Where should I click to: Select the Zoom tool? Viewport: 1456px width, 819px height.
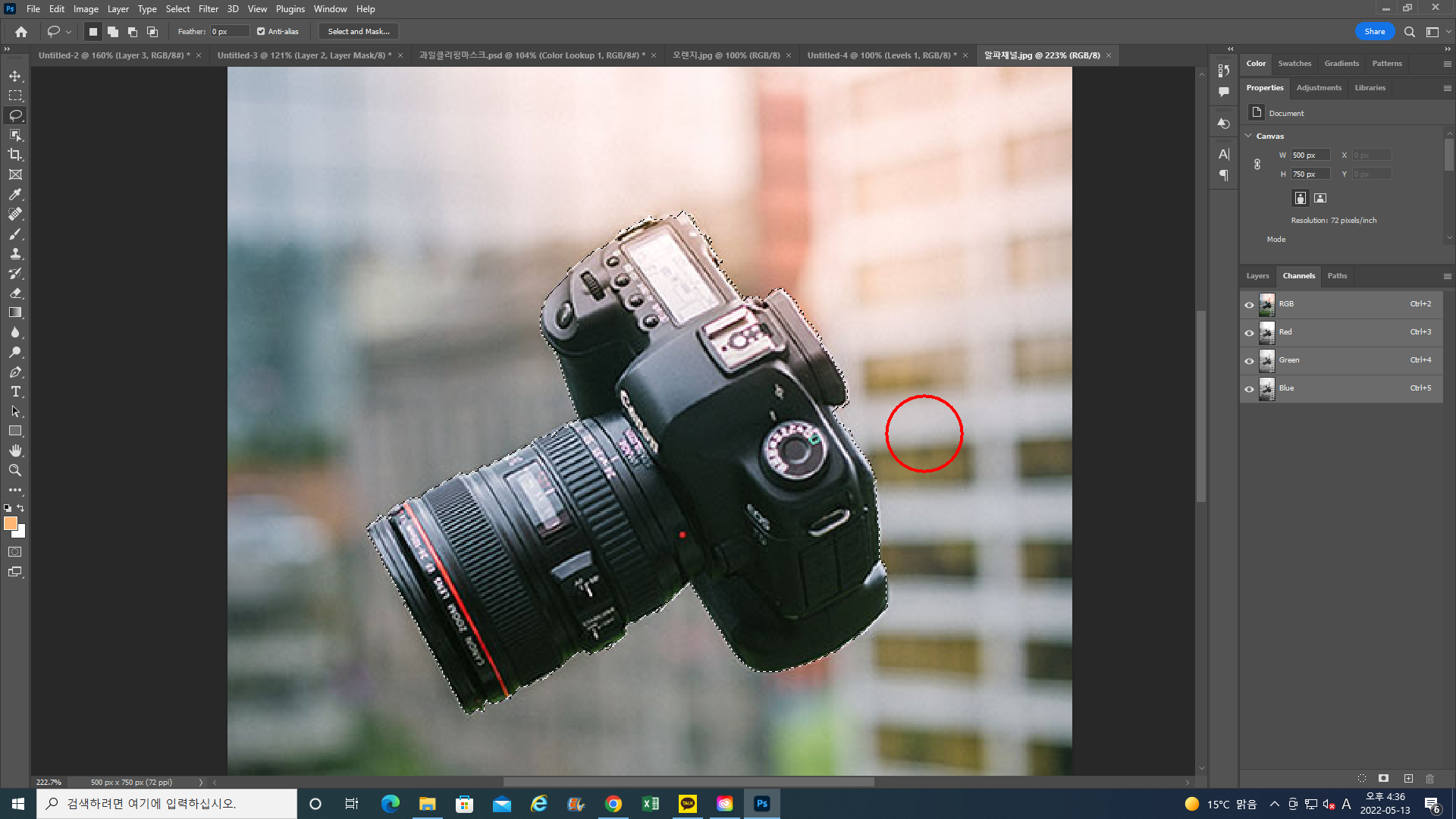pyautogui.click(x=15, y=470)
